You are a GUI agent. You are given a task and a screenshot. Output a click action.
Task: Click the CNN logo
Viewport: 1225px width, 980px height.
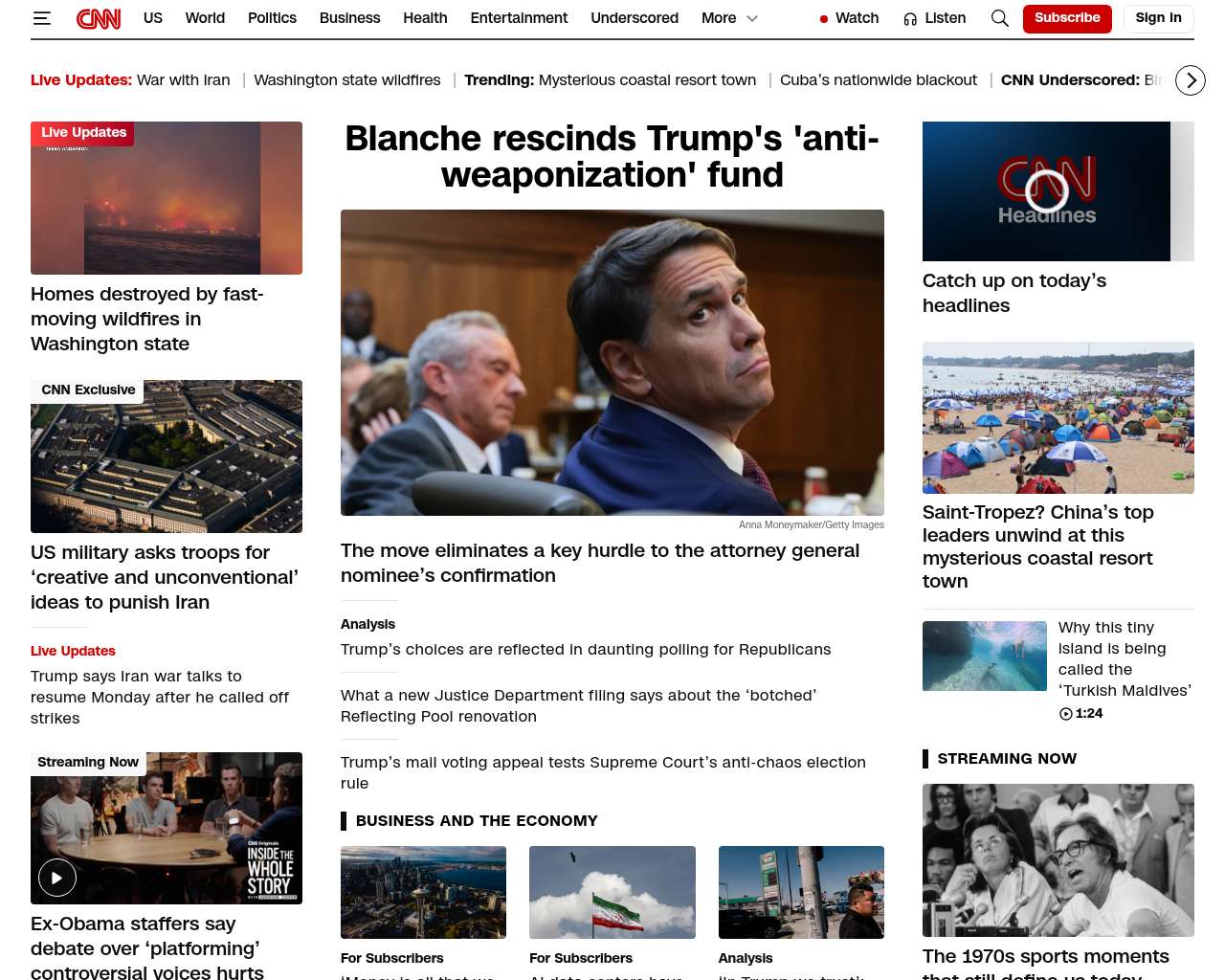99,18
